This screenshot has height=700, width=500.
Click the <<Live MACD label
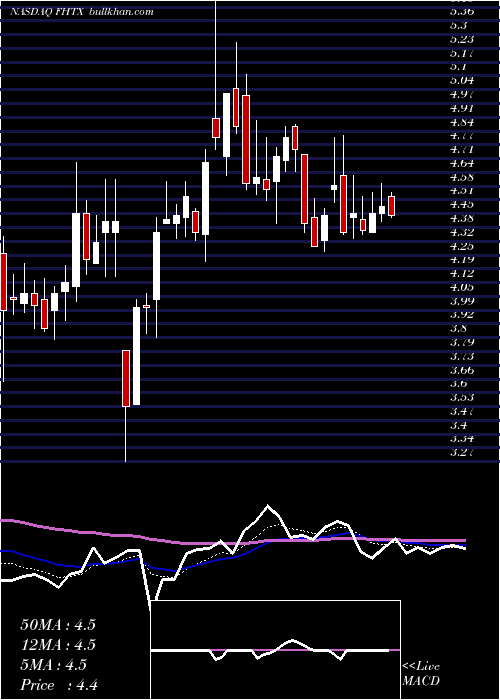421,674
